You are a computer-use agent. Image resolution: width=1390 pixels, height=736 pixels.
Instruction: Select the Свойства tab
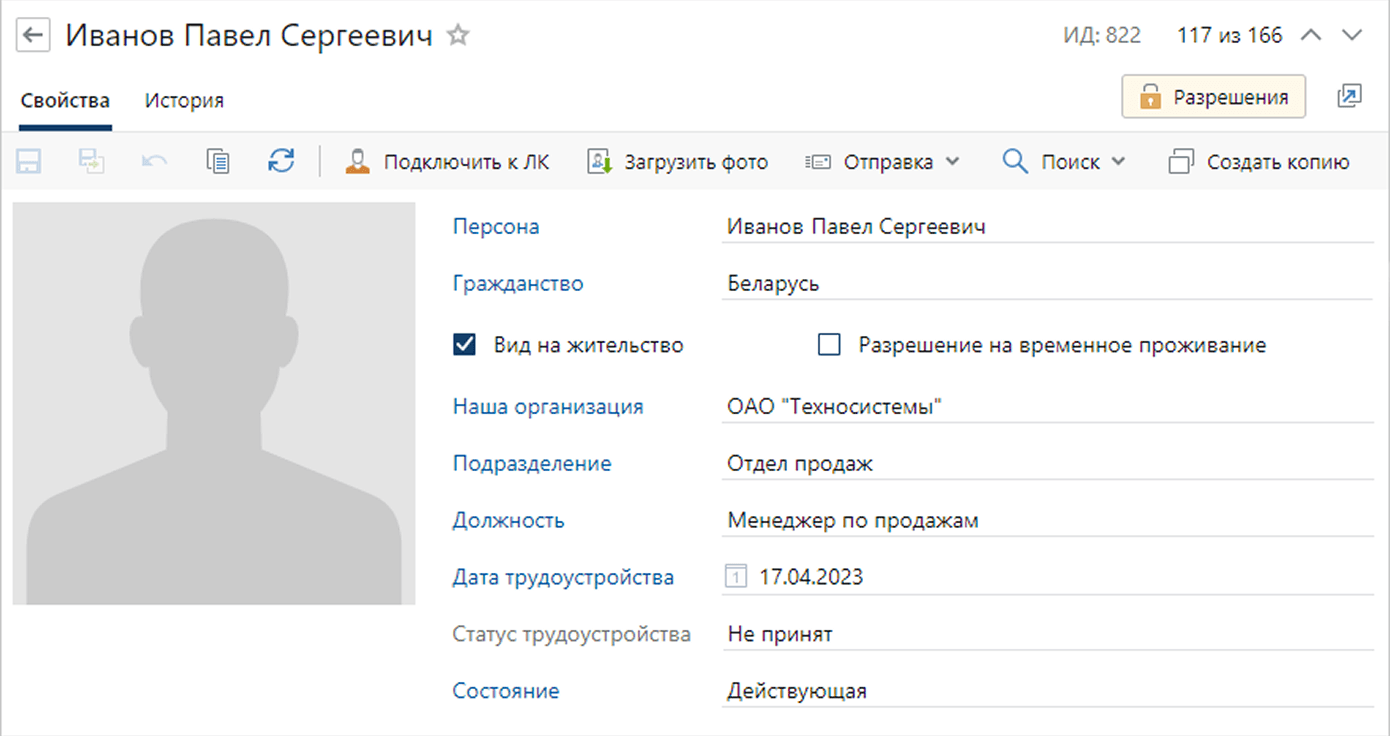pos(64,101)
